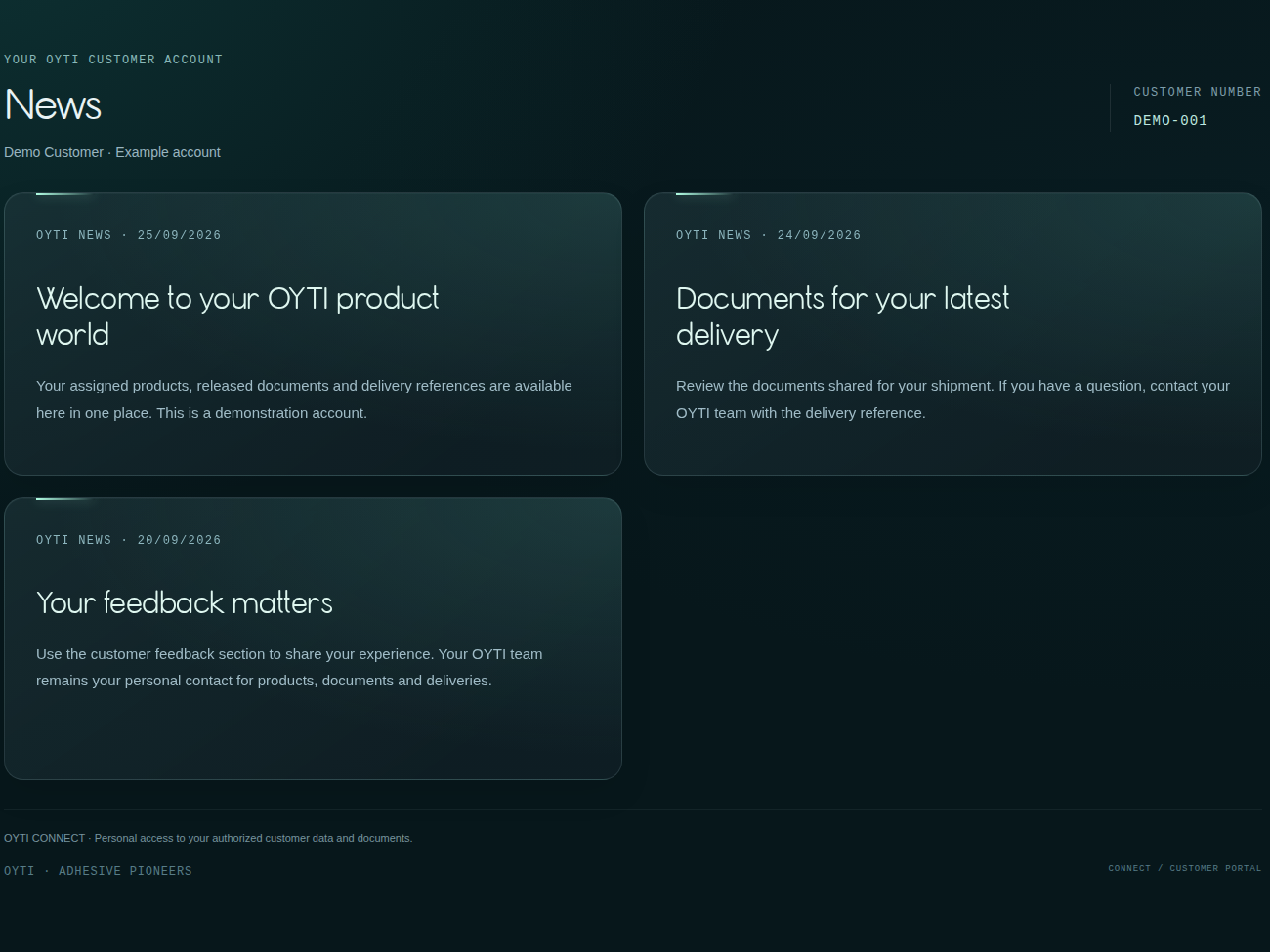Click the date line 'OYTI NEWS · 25/09/2026'
The width and height of the screenshot is (1270, 952).
(x=129, y=235)
